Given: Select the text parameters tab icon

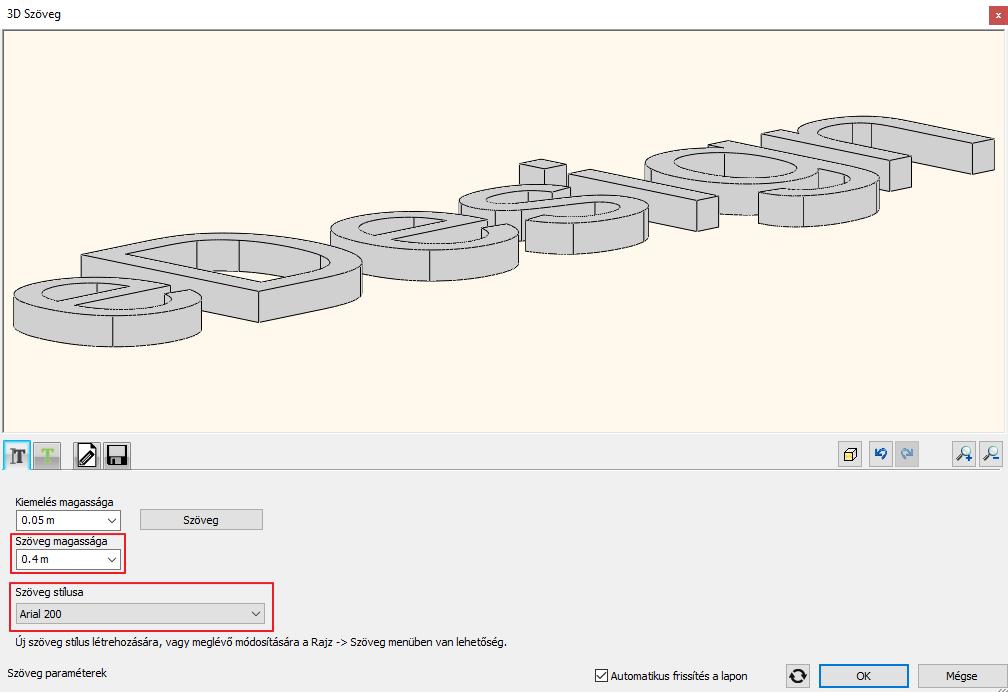Looking at the screenshot, I should click(17, 456).
